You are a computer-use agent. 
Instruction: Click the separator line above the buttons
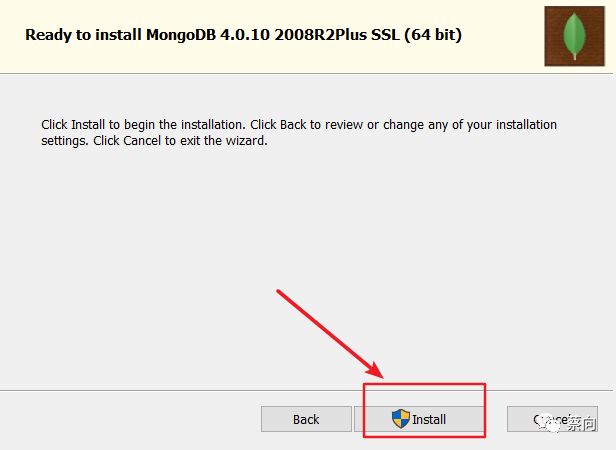(x=181, y=391)
